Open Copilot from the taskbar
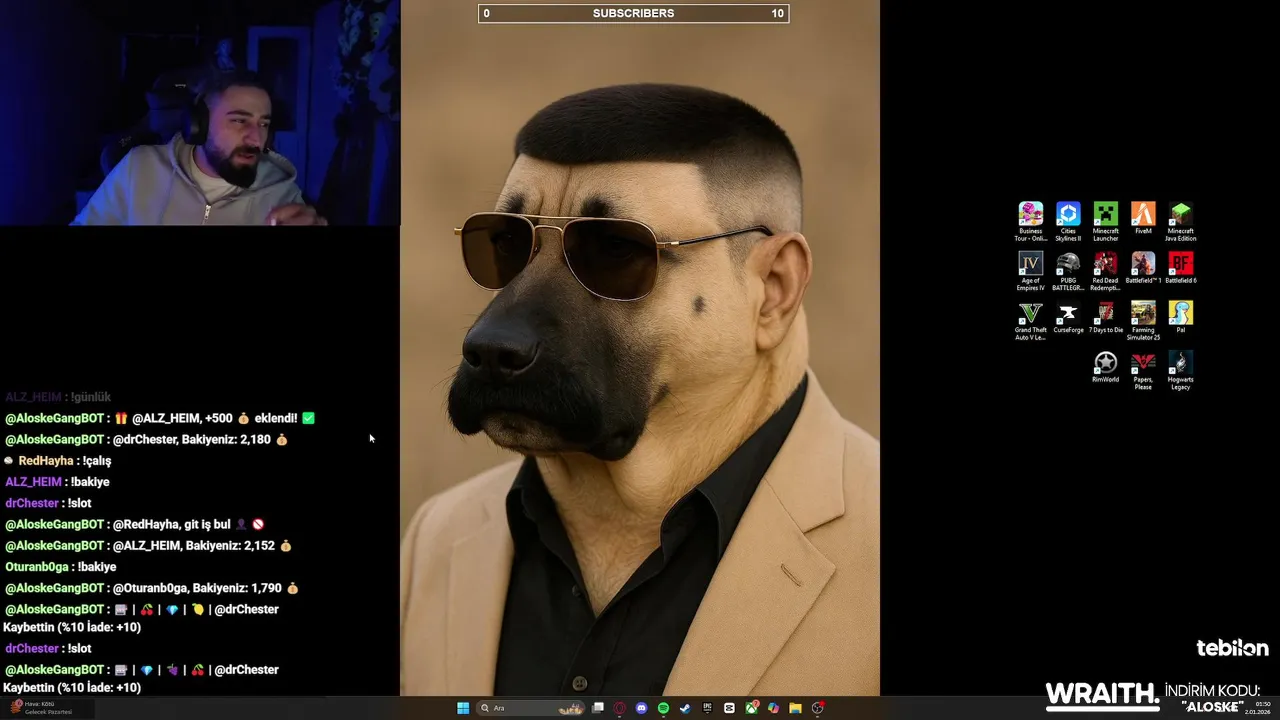The image size is (1280, 720). click(x=773, y=708)
